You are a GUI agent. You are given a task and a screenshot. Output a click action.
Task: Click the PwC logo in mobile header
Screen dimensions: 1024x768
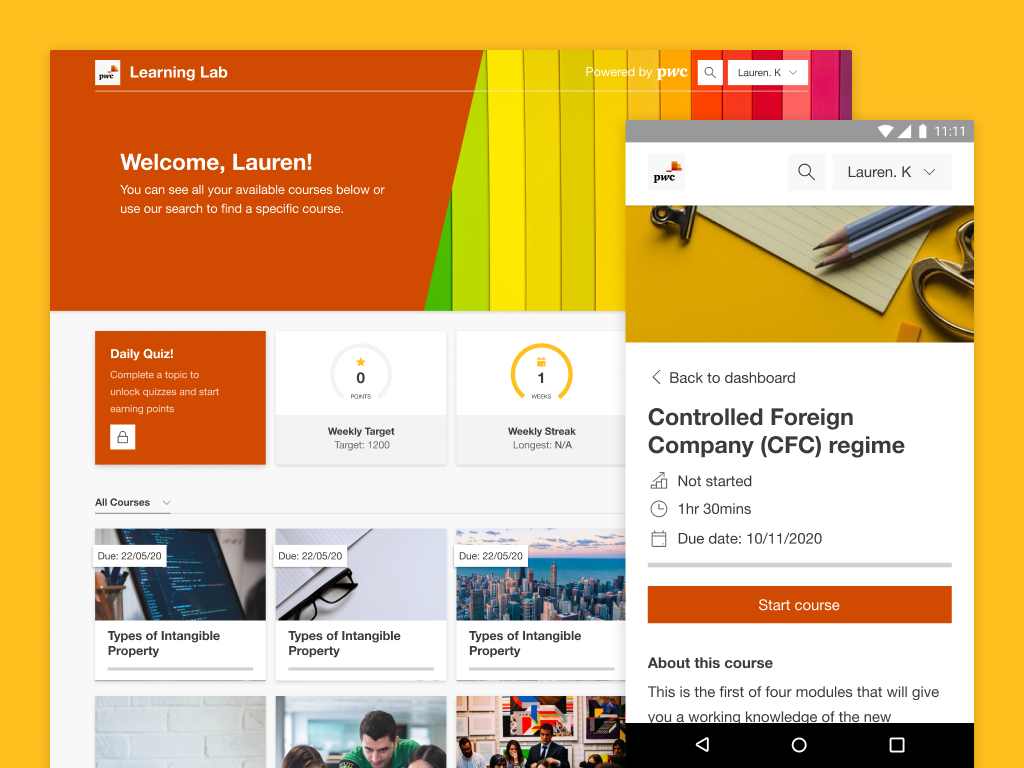[666, 172]
